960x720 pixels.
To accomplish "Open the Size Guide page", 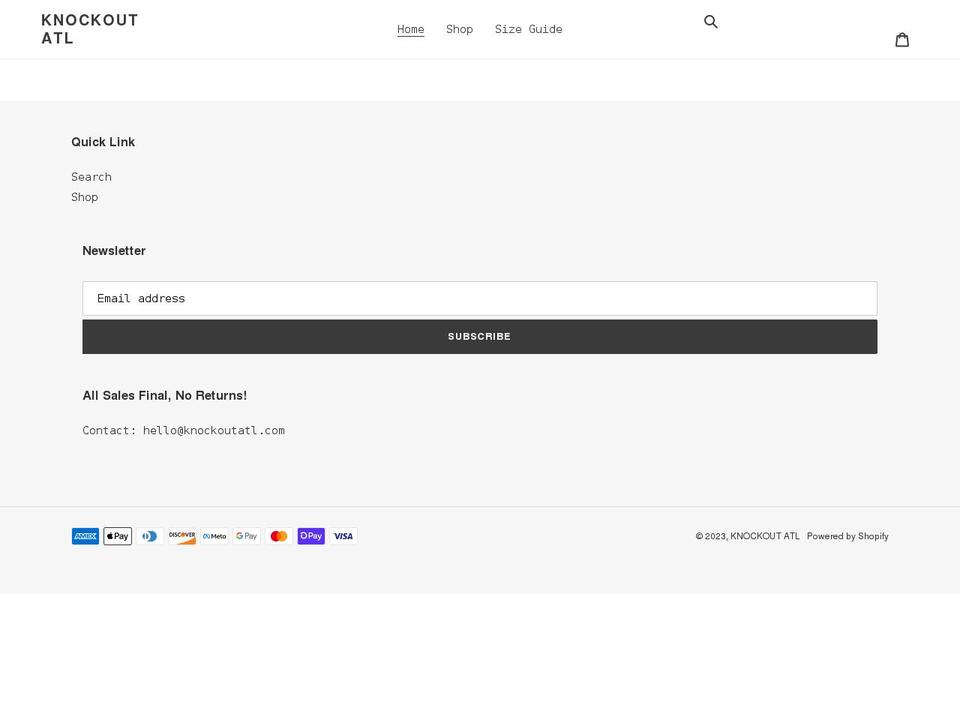I will pyautogui.click(x=528, y=29).
